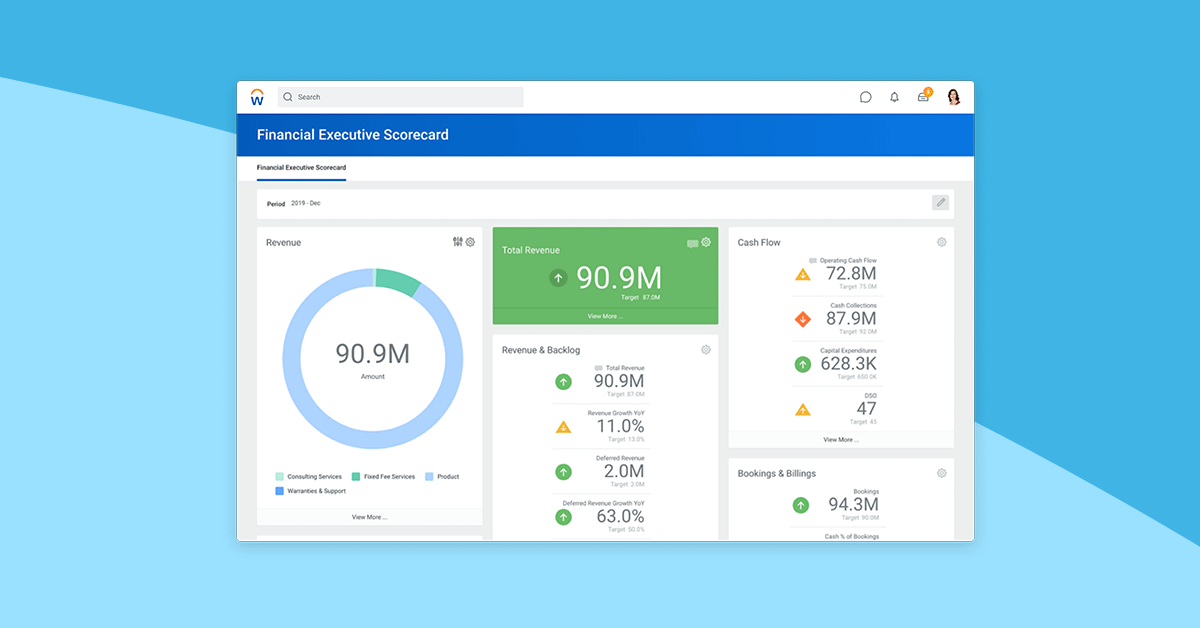Open the profile avatar menu
1200x628 pixels.
point(954,97)
